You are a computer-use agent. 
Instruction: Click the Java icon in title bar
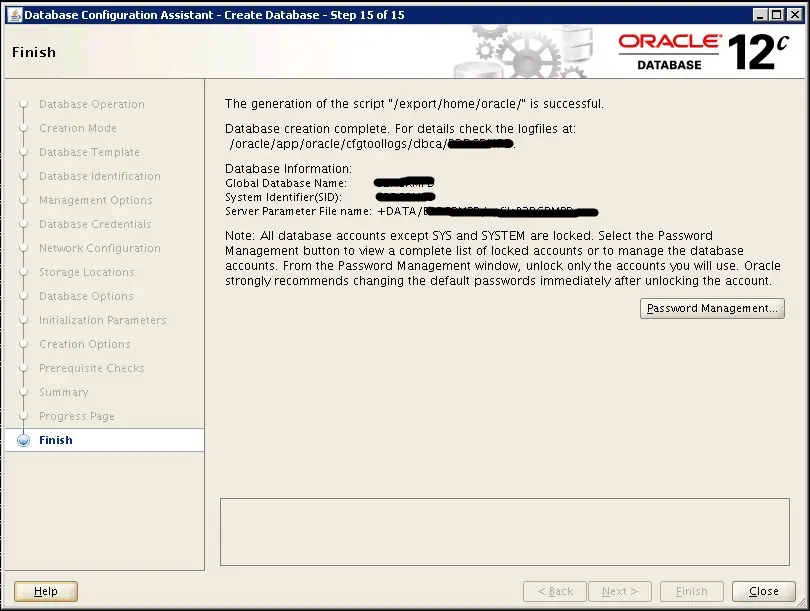[x=15, y=15]
